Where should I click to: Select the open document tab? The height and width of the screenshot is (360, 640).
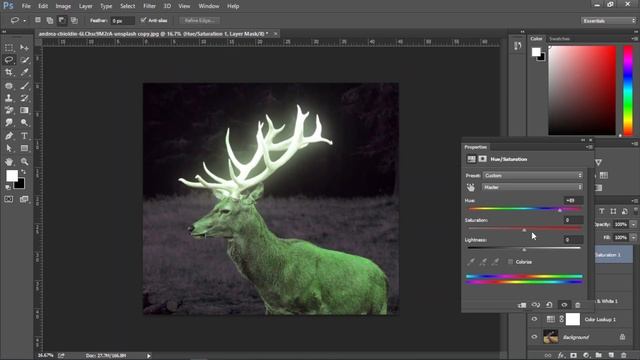coord(153,34)
